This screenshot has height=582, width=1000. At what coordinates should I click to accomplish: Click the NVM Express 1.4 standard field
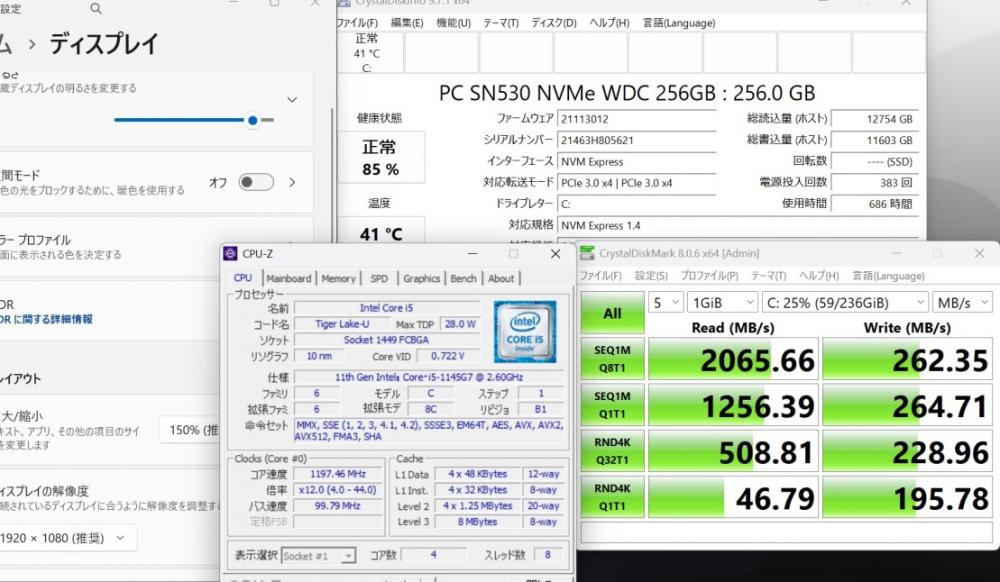[x=738, y=226]
